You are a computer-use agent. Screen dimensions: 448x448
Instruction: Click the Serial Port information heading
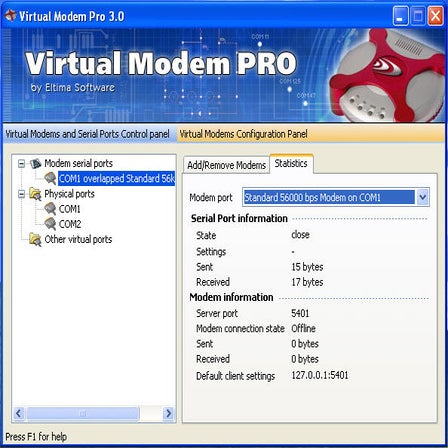click(x=239, y=219)
